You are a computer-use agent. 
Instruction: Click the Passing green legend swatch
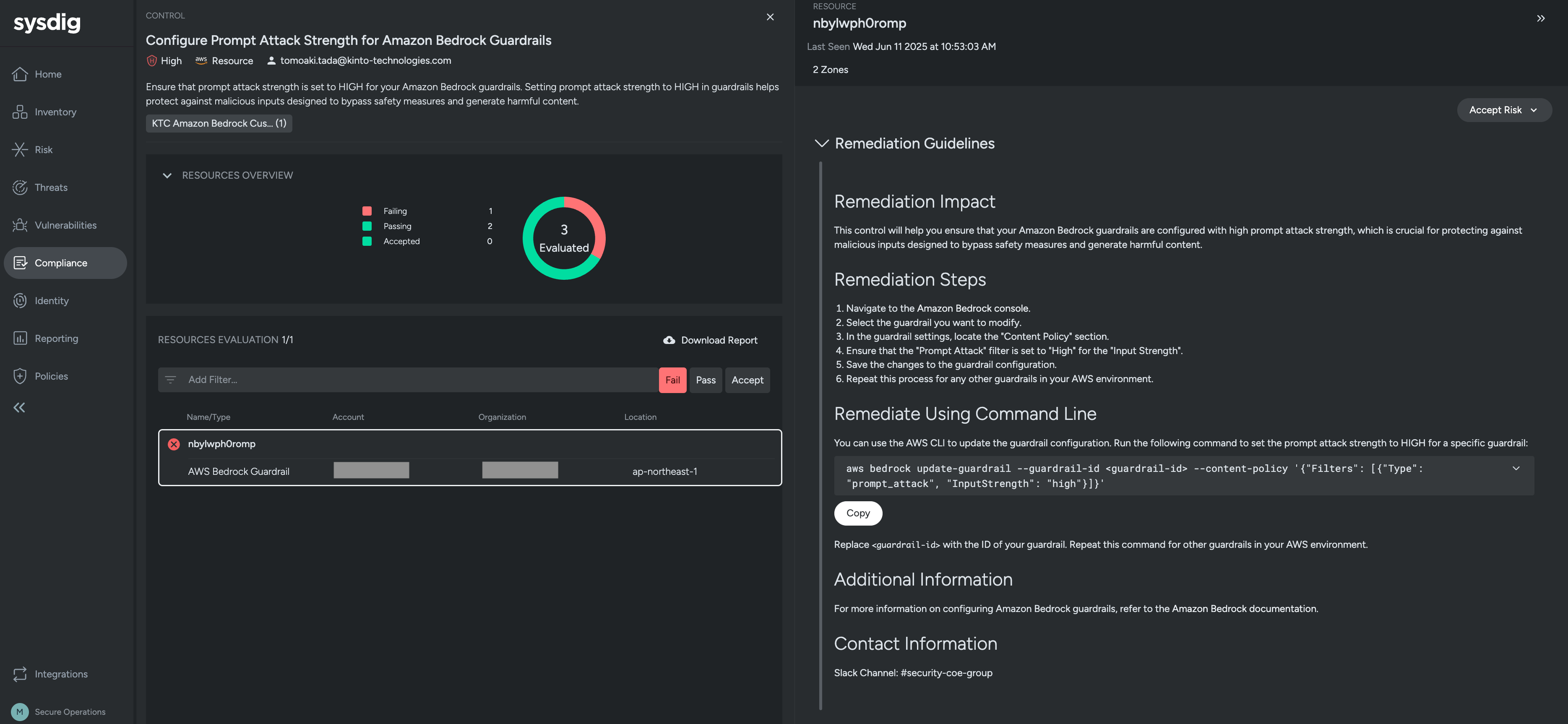click(367, 227)
